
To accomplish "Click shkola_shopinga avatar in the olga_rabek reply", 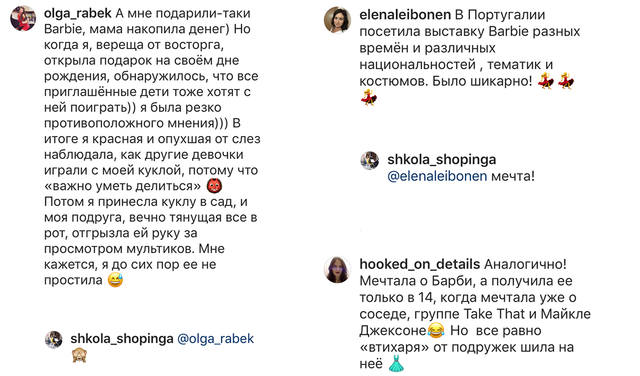I will point(53,340).
